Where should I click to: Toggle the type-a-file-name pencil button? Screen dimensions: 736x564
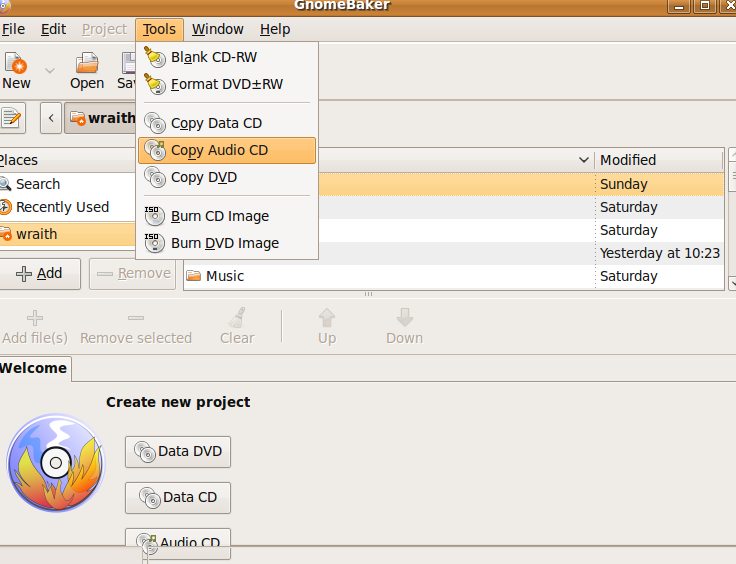pos(11,118)
